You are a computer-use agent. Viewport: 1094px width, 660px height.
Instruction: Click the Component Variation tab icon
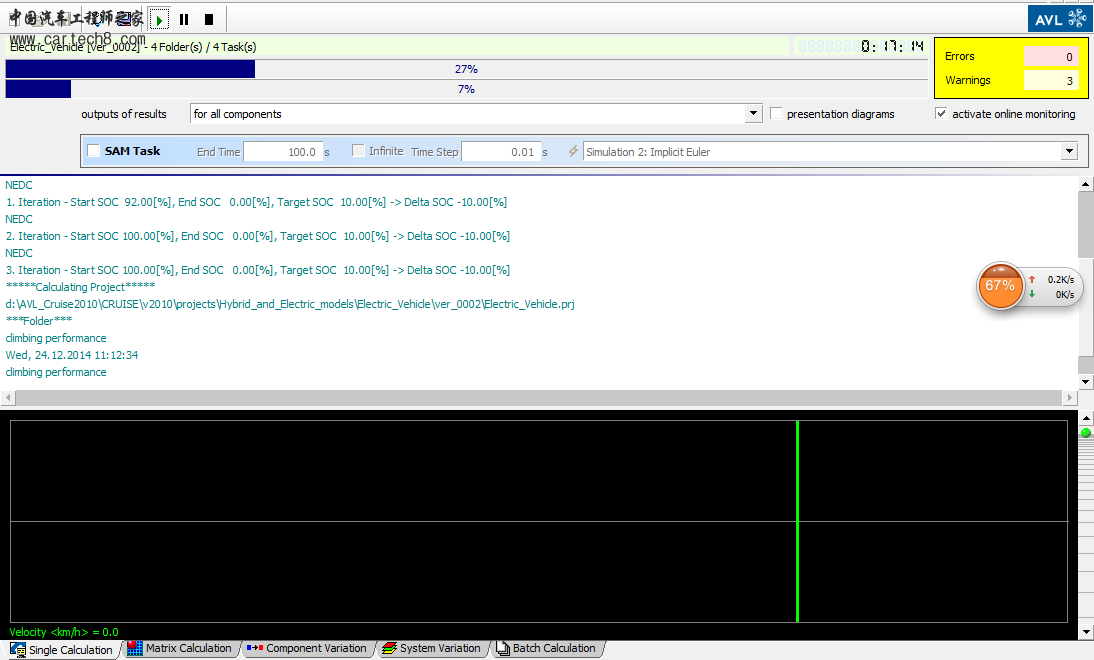[x=255, y=648]
